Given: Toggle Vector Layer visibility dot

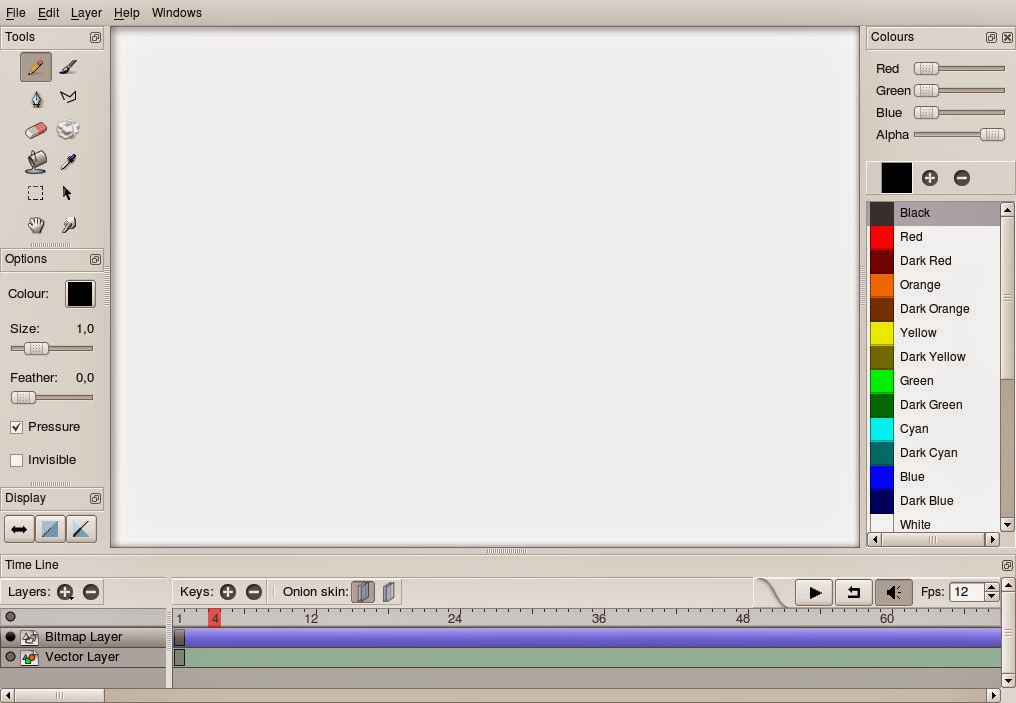Looking at the screenshot, I should pyautogui.click(x=10, y=657).
